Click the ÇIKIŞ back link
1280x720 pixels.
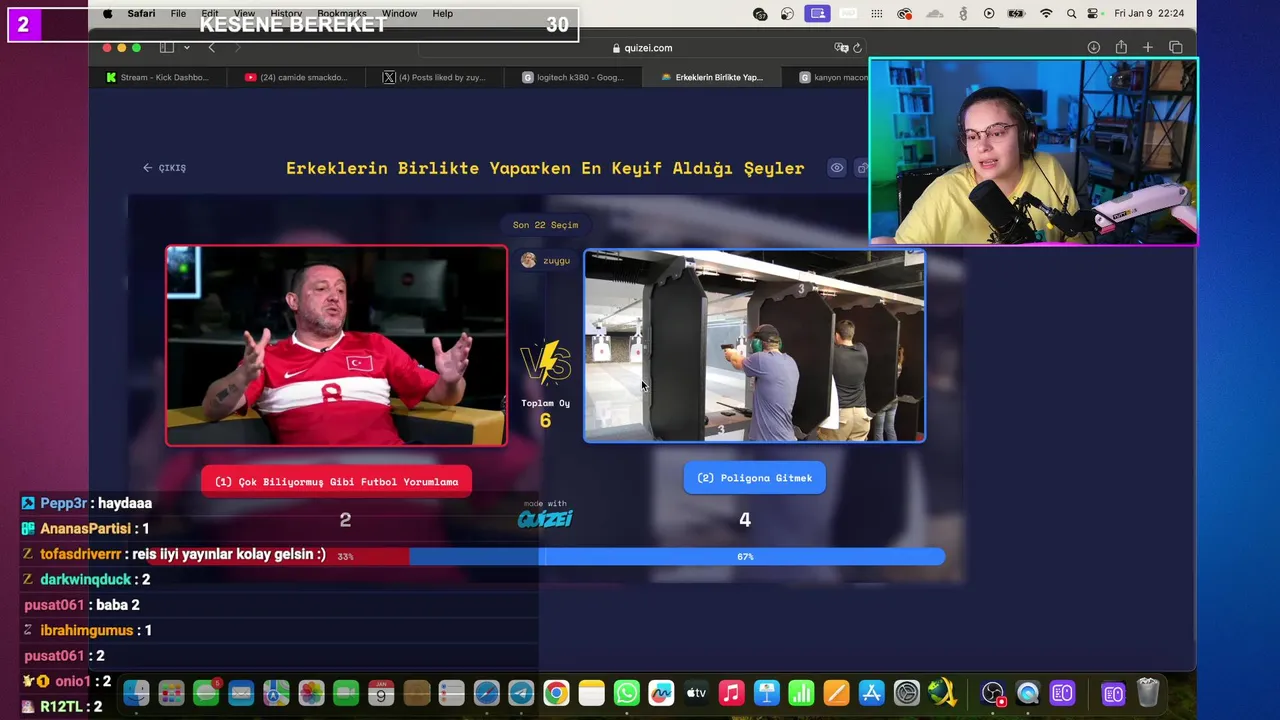click(165, 168)
